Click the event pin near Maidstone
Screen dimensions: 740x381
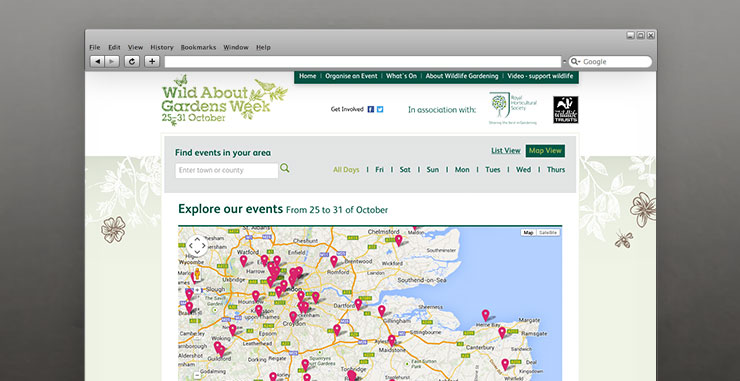pos(391,340)
